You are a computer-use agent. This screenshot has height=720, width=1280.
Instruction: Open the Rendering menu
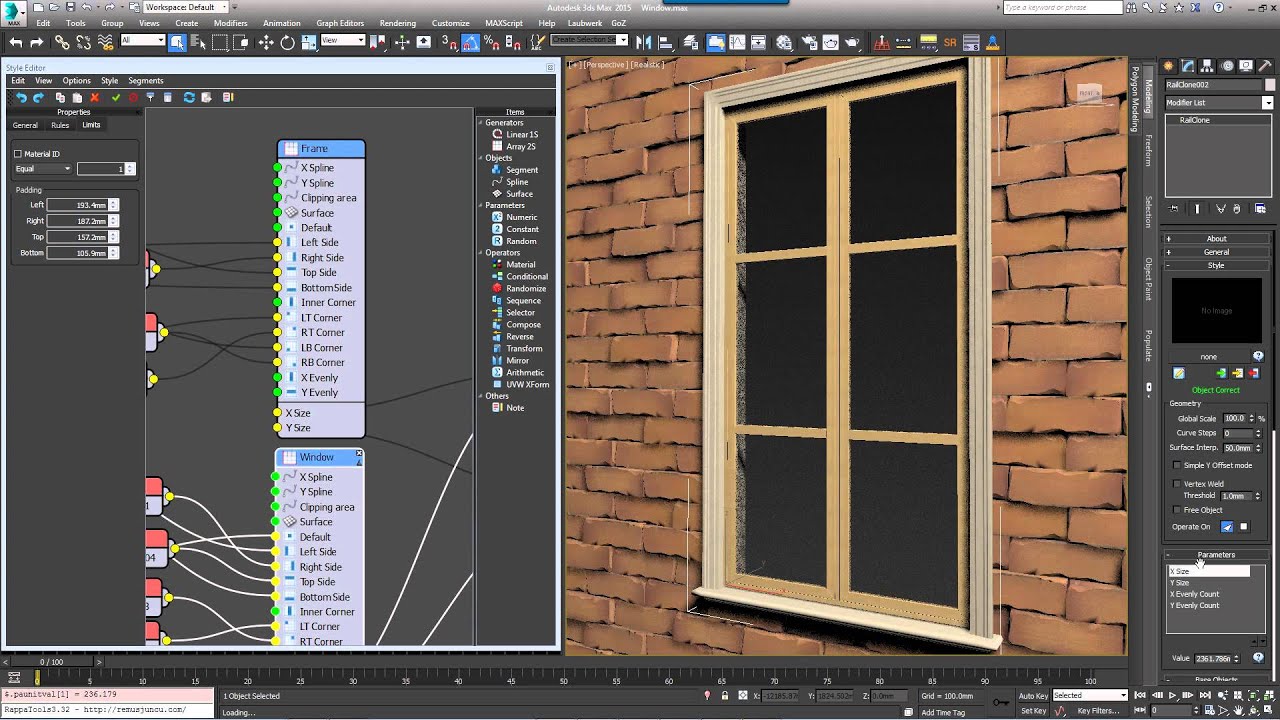398,23
